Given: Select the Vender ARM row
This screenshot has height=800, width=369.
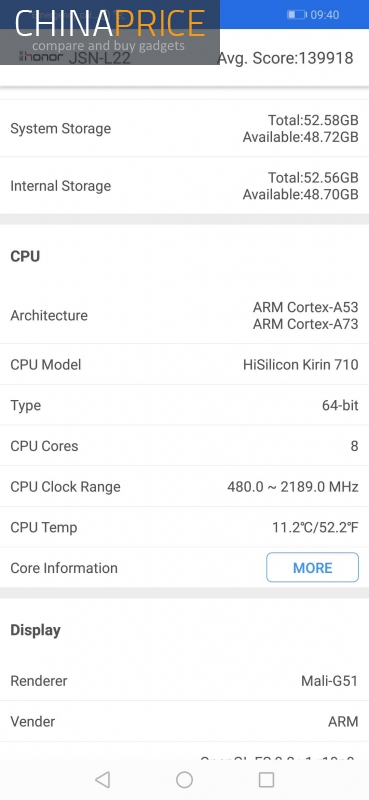Looking at the screenshot, I should pyautogui.click(x=184, y=721).
